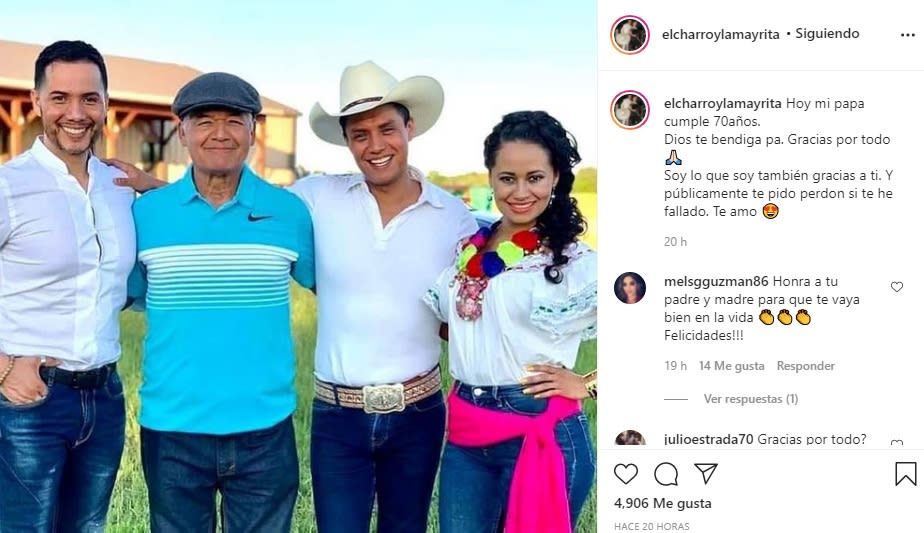Like the post with heart icon
This screenshot has height=533, width=924.
coord(625,474)
